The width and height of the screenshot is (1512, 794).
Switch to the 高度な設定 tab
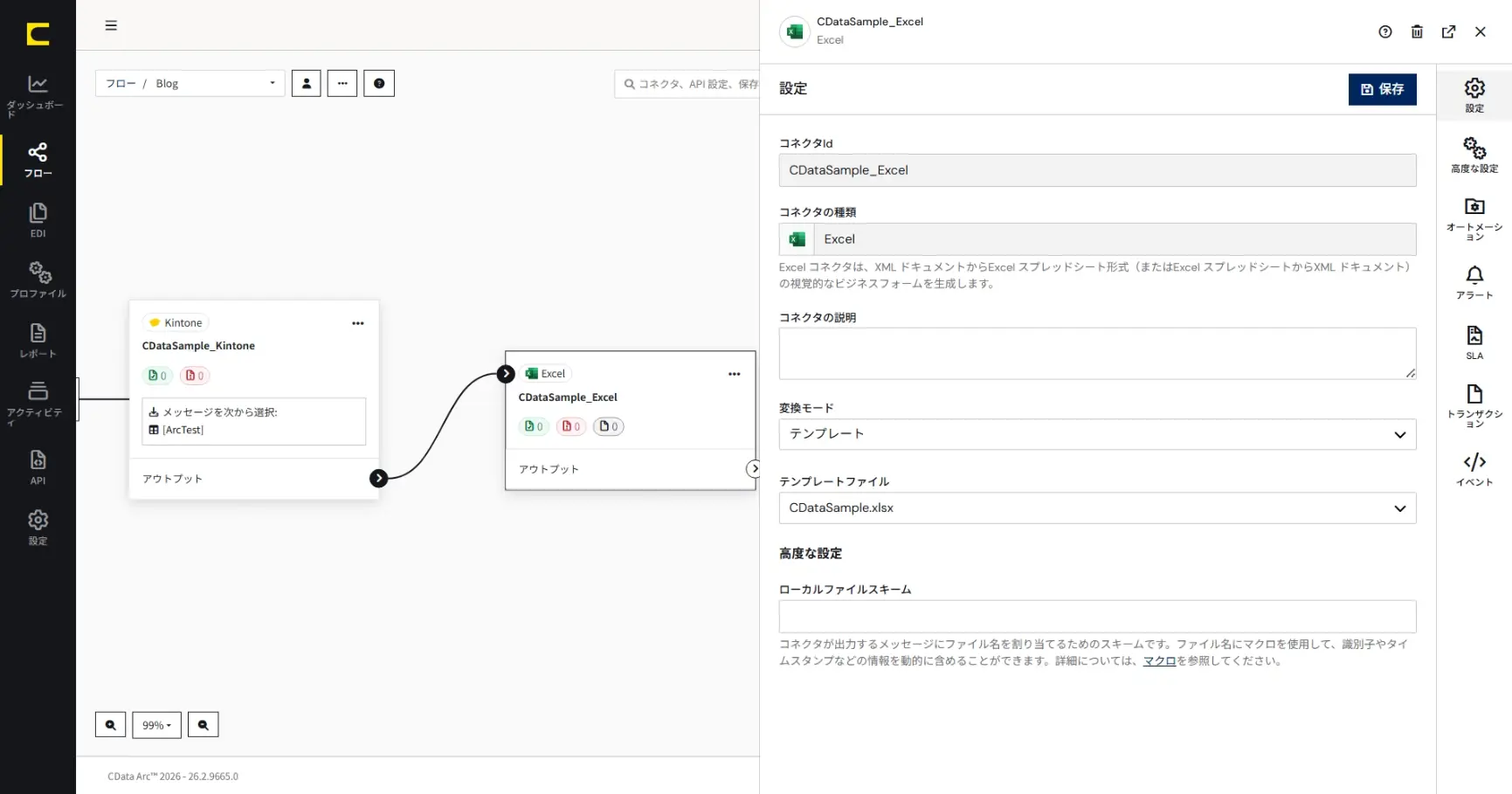1474,155
